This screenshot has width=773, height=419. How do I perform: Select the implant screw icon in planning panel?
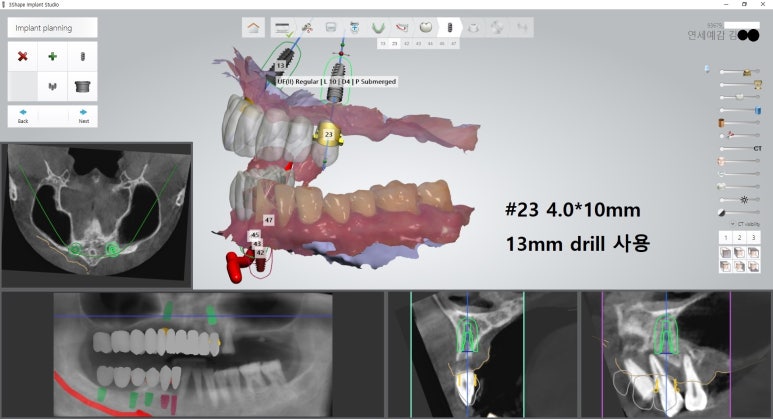click(x=82, y=56)
